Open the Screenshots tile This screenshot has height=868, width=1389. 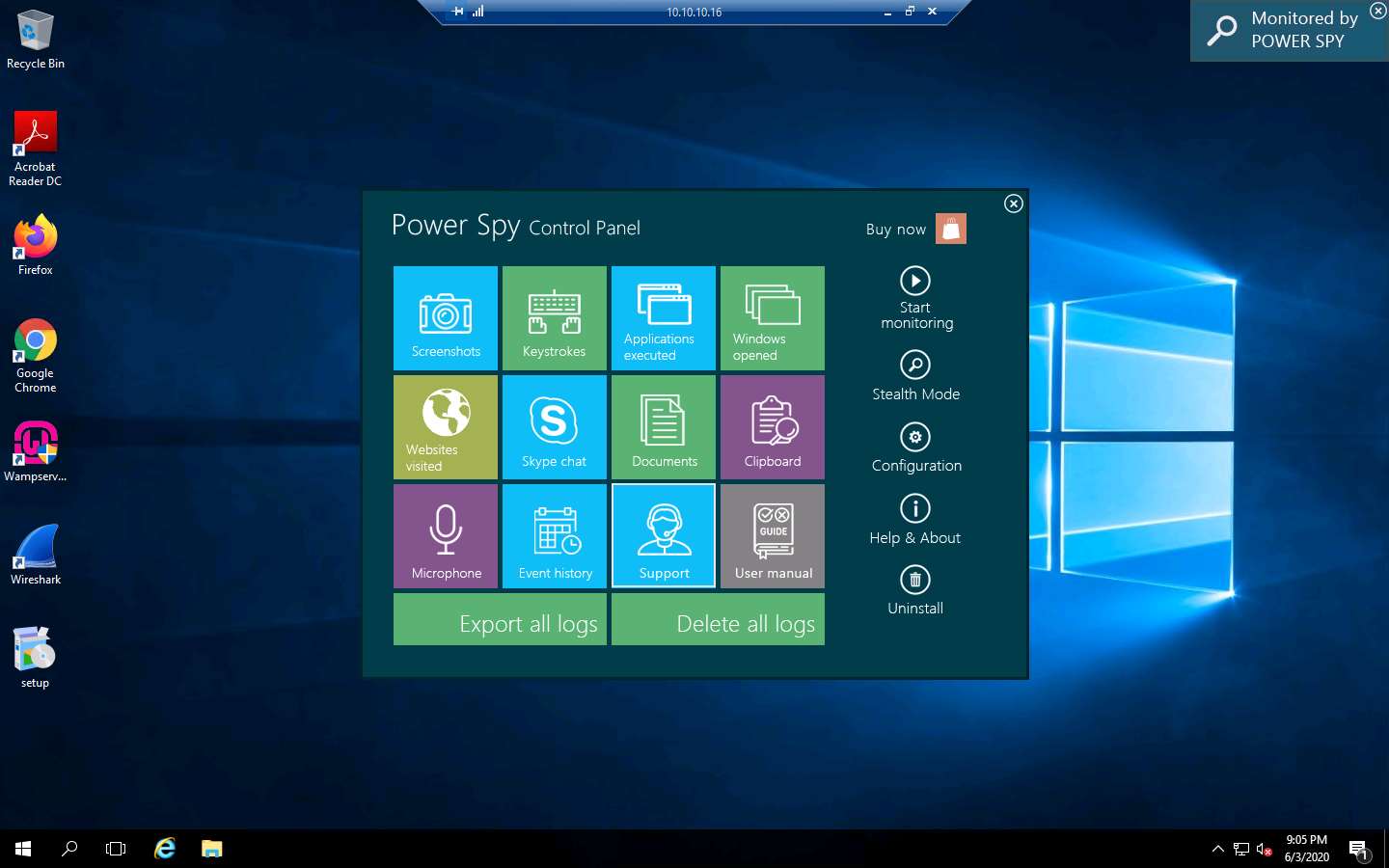pyautogui.click(x=446, y=318)
